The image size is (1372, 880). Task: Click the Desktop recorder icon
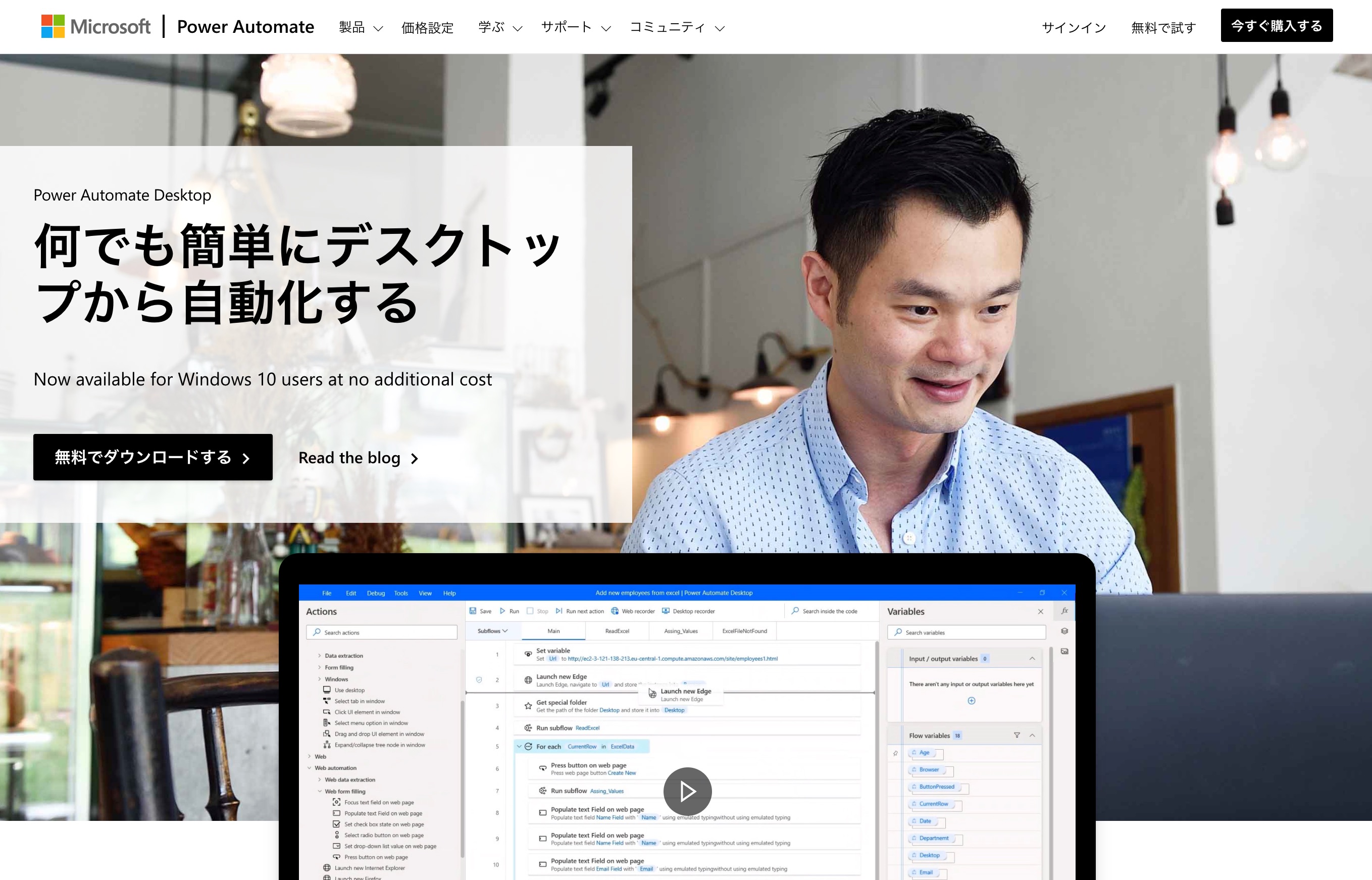coord(666,611)
